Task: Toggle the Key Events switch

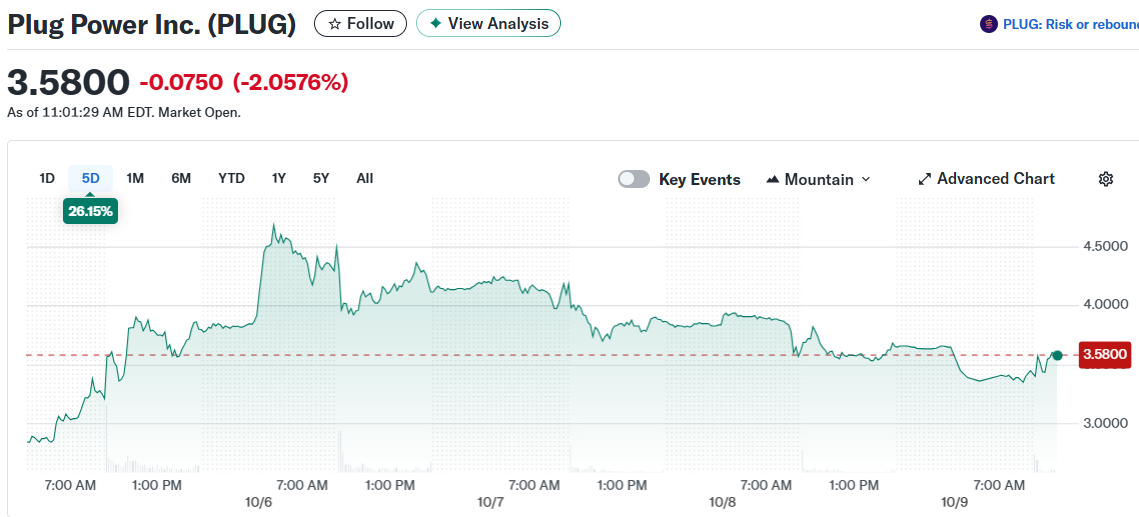Action: 633,179
